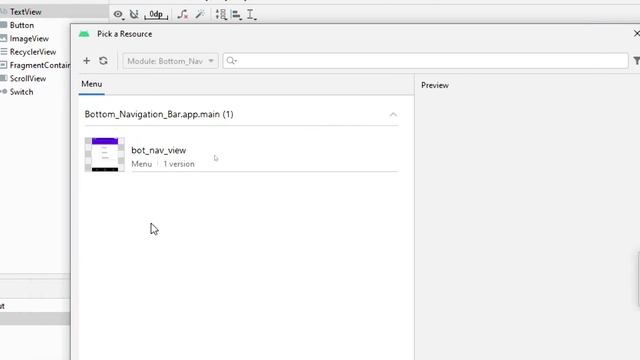Select Button in the palette

pyautogui.click(x=22, y=25)
